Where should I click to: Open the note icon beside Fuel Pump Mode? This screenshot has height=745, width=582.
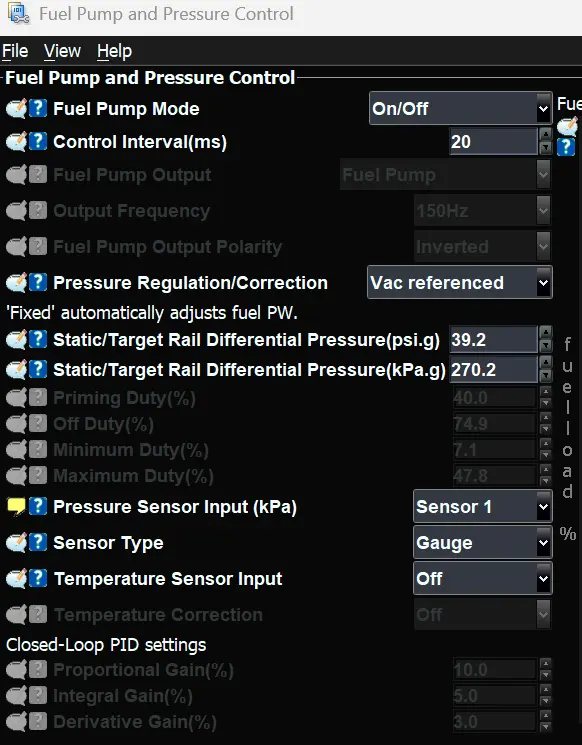click(x=16, y=109)
